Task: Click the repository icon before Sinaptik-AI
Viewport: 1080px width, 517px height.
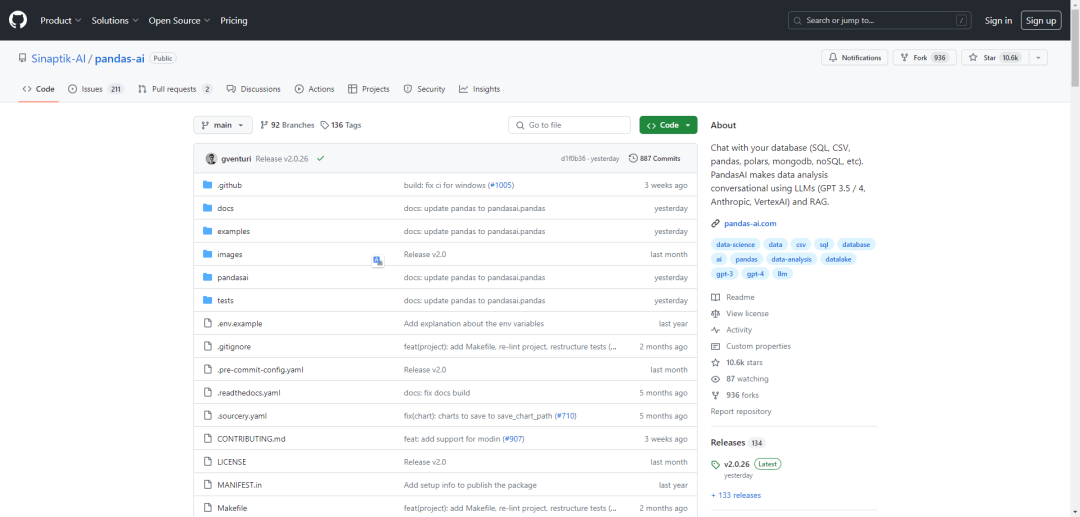Action: [x=23, y=59]
